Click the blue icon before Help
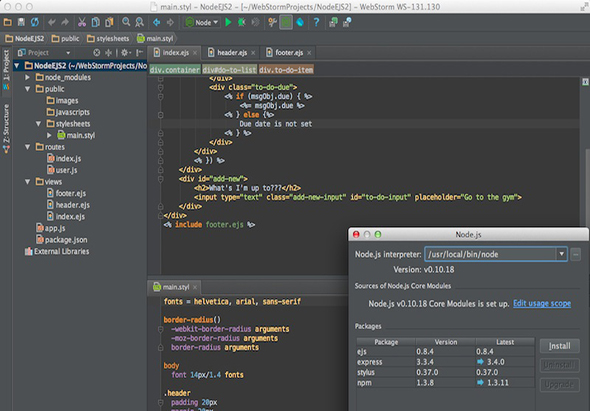Image resolution: width=590 pixels, height=411 pixels. (300, 23)
